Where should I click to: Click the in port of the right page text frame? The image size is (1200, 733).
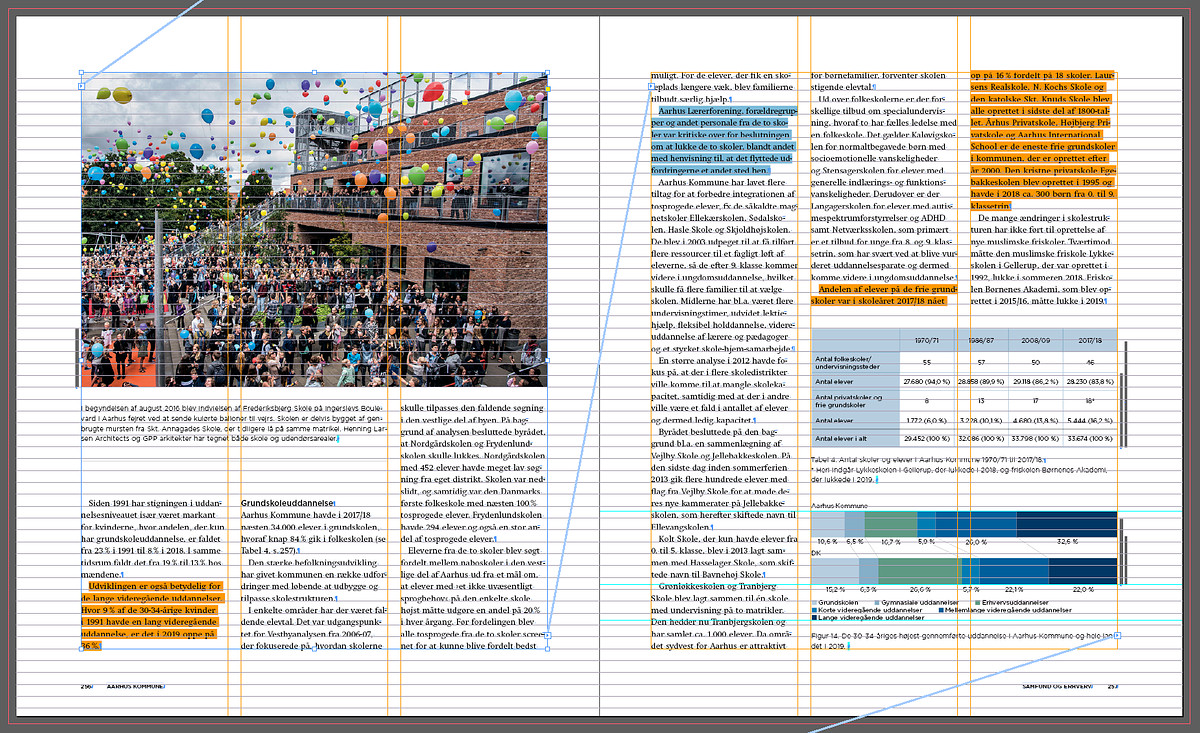pos(652,88)
